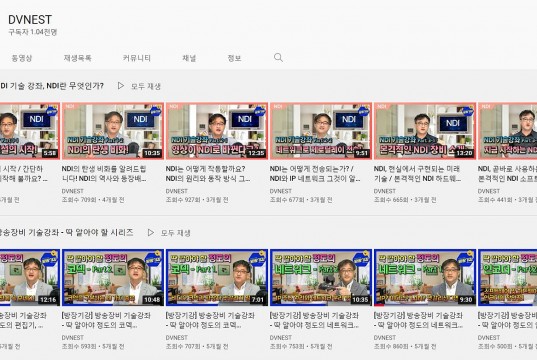
Task: Switch to the 동영상 tab
Action: (x=22, y=58)
